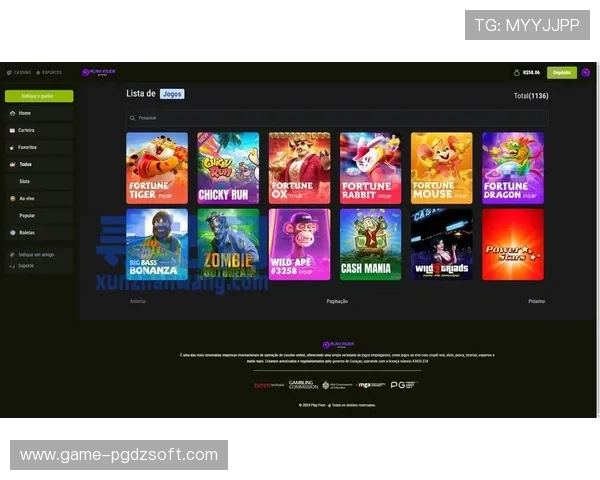Switch to the Casino tab
The image size is (600, 480).
(19, 72)
